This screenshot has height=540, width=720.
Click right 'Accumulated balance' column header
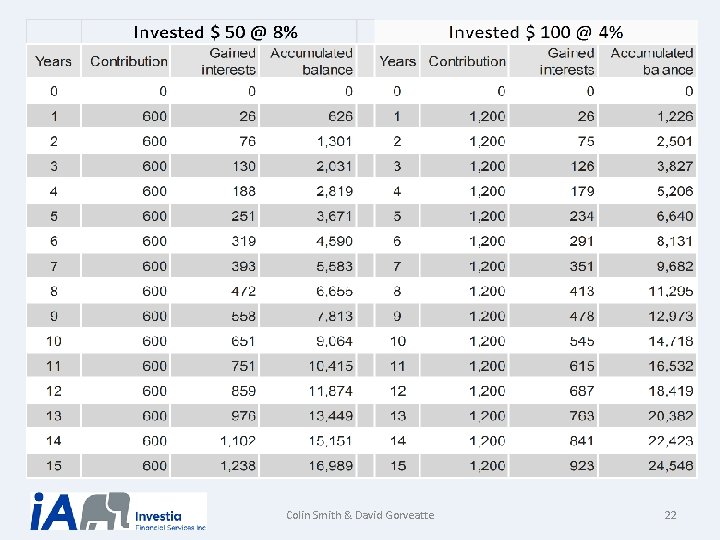coord(651,61)
